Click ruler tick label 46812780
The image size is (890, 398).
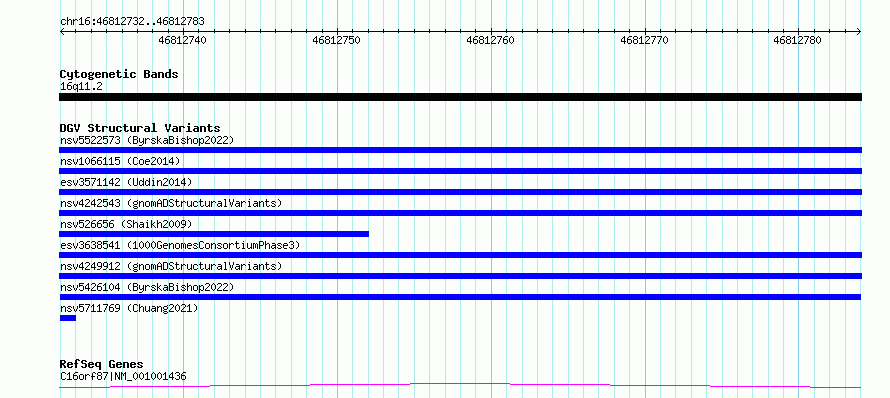click(797, 40)
